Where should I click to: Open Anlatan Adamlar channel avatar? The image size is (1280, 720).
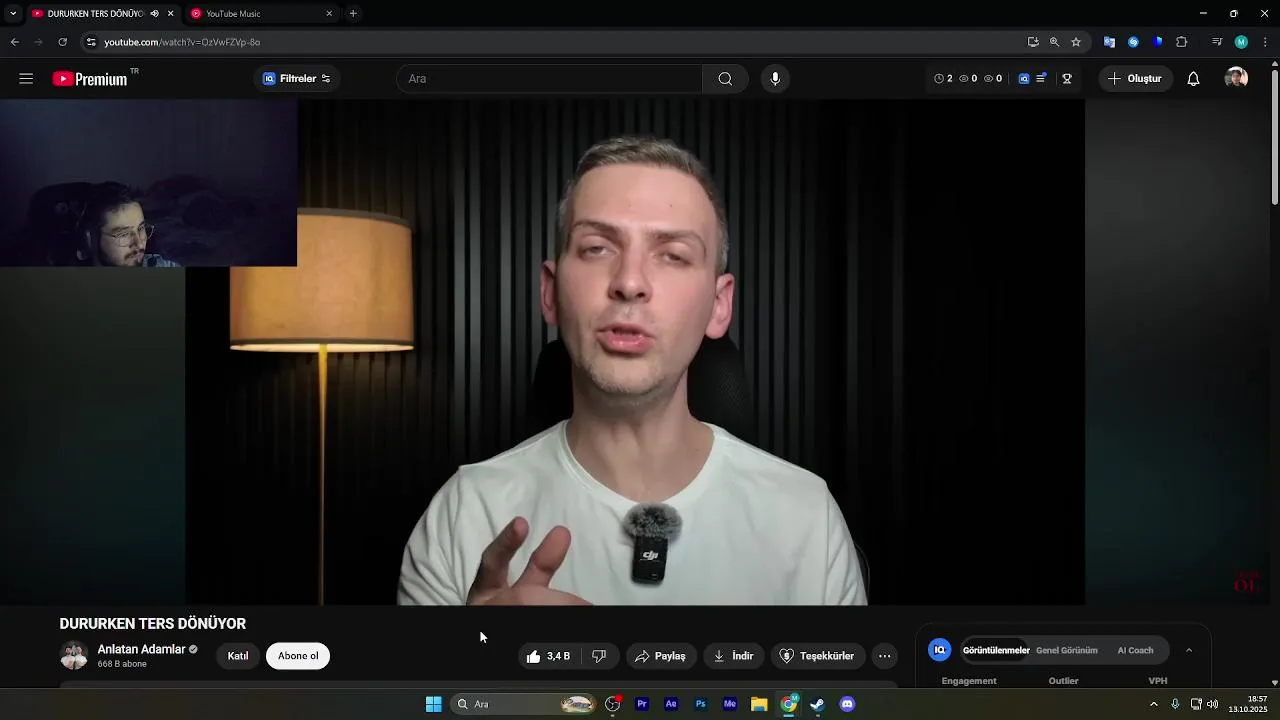coord(74,656)
